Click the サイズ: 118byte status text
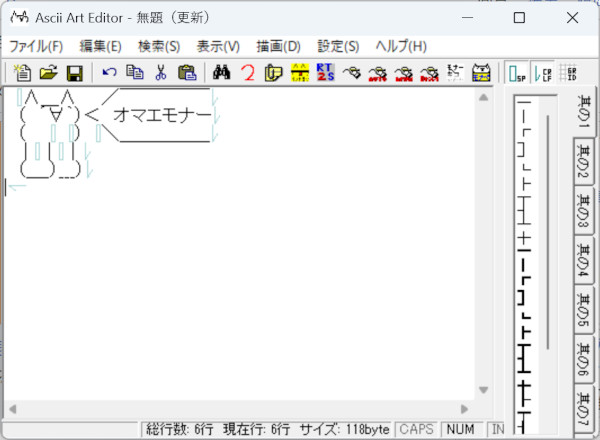Viewport: 600px width, 440px height. point(344,429)
